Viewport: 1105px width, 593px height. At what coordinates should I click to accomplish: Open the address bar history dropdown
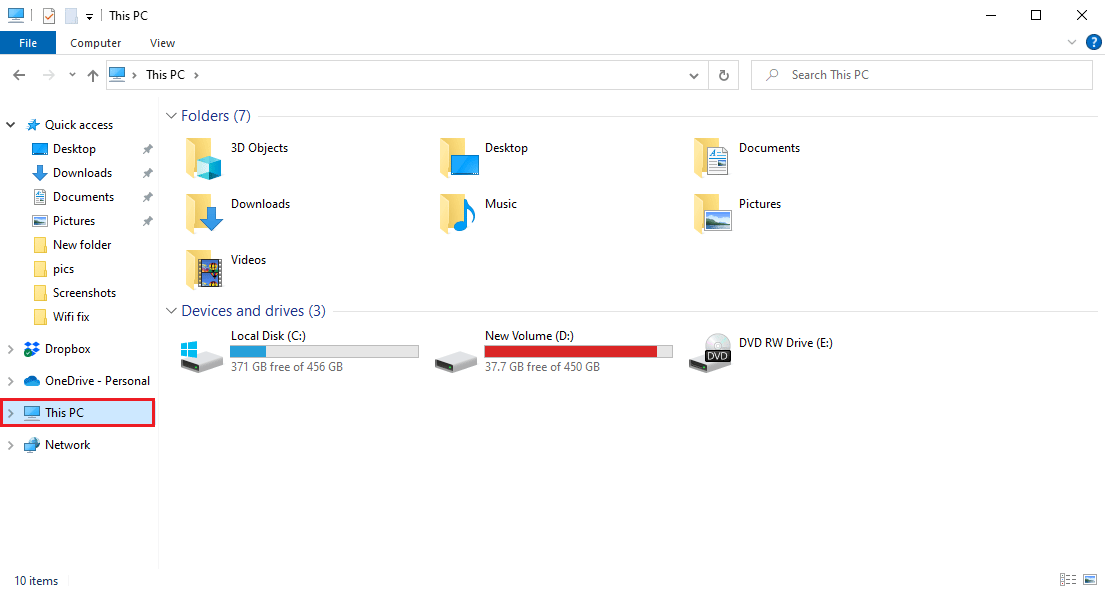tap(693, 75)
